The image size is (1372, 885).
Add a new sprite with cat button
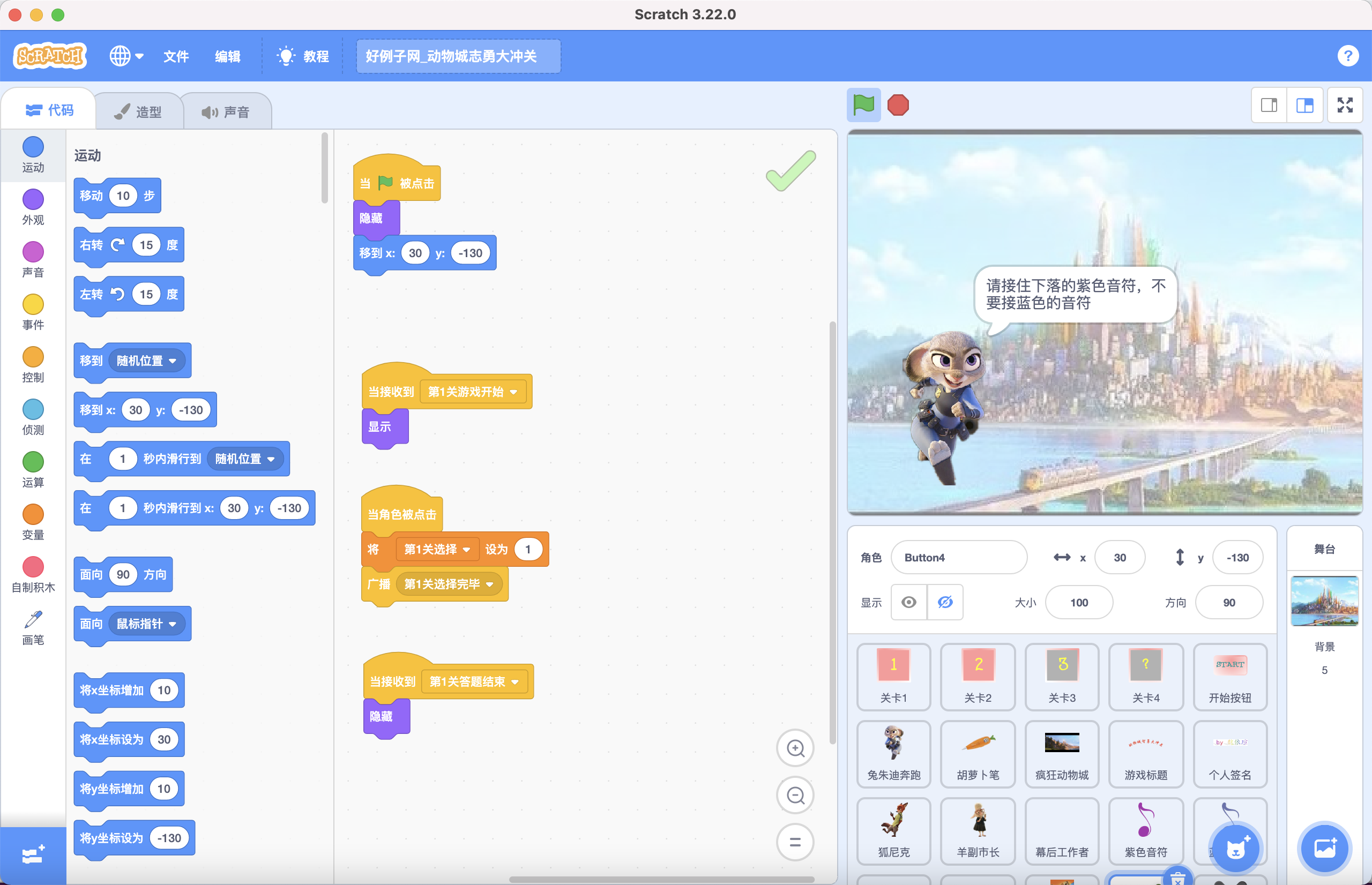tap(1235, 849)
